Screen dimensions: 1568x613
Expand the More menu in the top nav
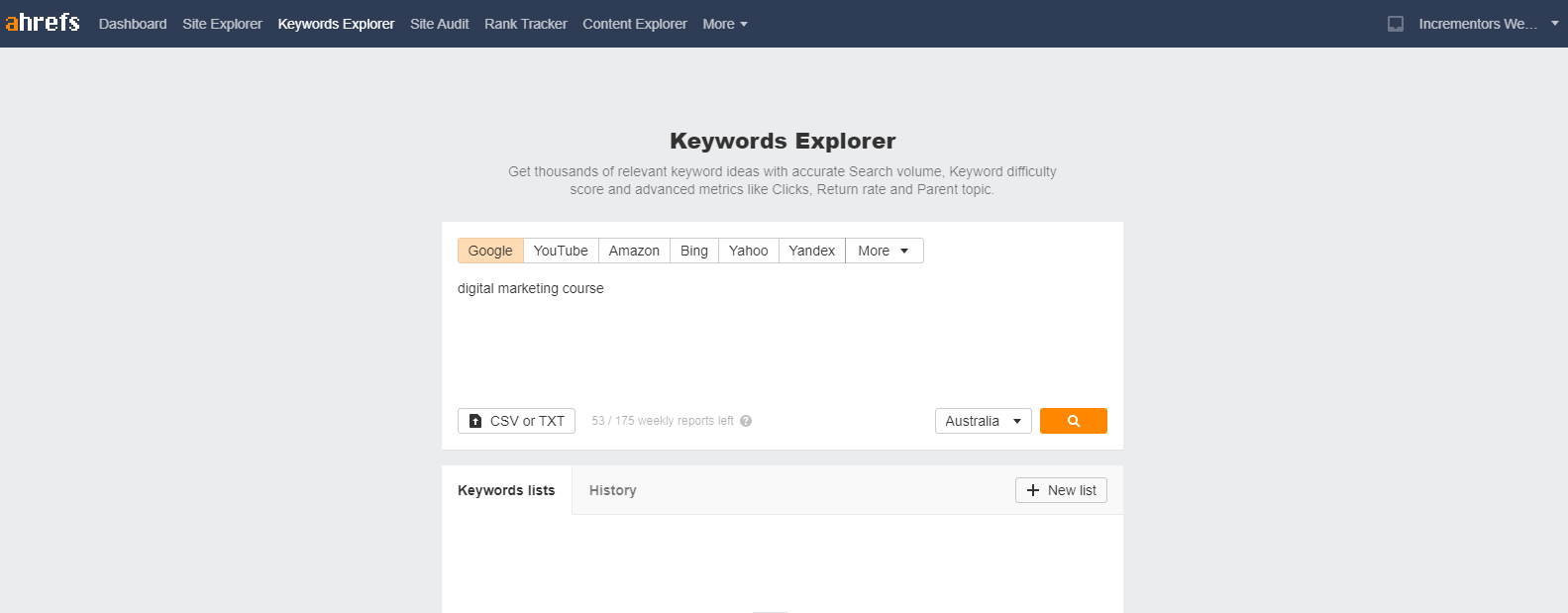(725, 24)
